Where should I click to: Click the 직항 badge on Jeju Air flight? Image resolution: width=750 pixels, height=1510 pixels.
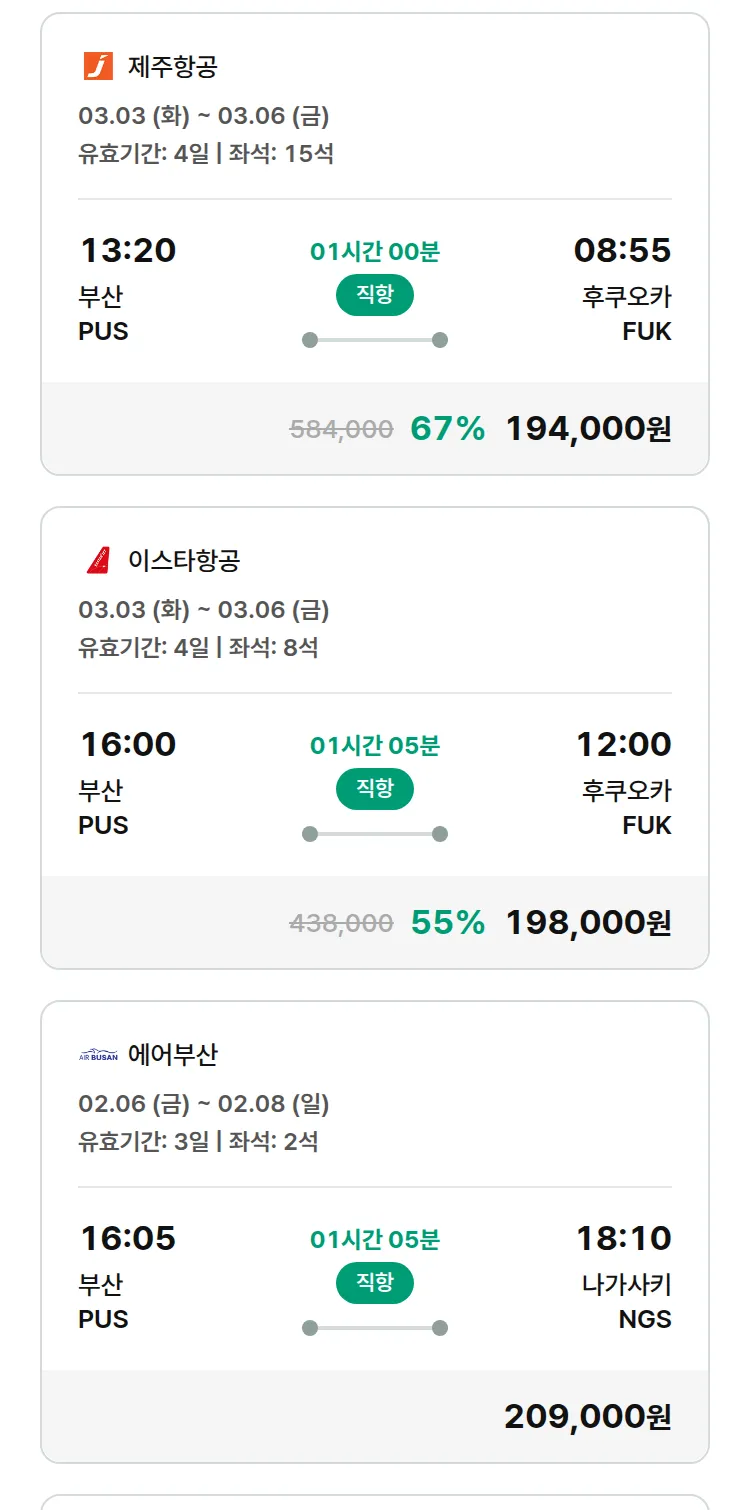click(374, 295)
